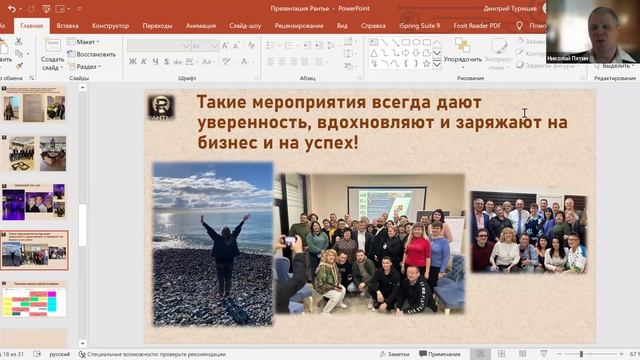Open the Конструктор tab
This screenshot has height=360, width=640.
tap(110, 26)
